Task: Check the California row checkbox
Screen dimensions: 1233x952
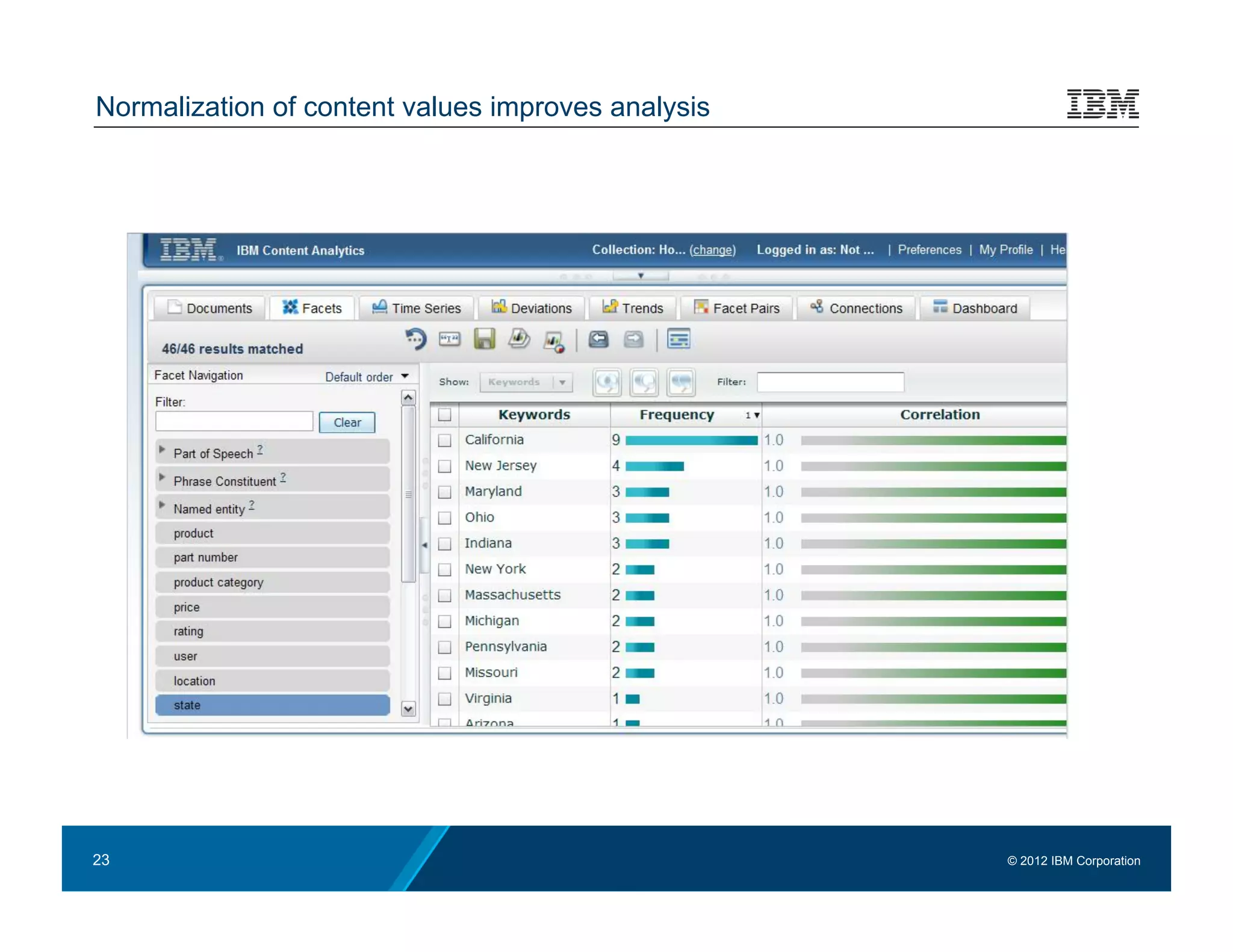Action: tap(445, 440)
